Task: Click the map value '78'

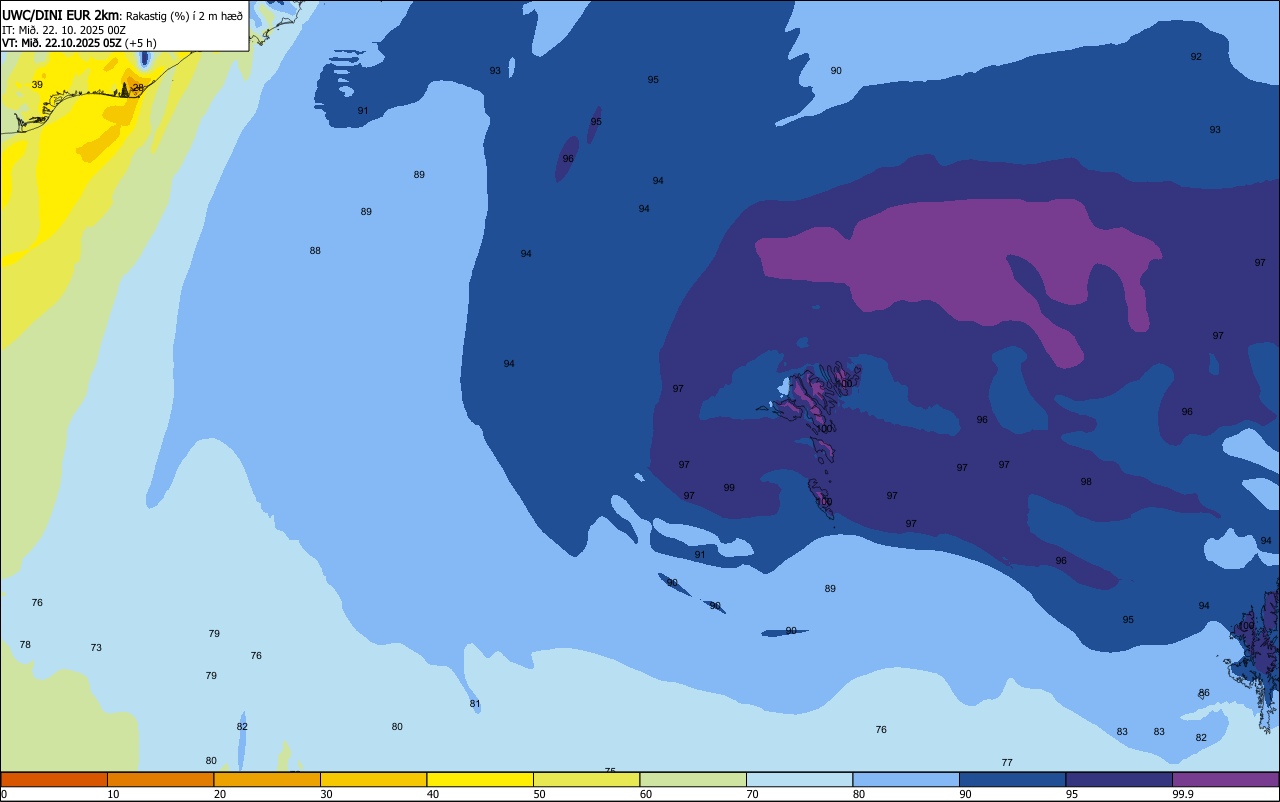Action: coord(25,645)
